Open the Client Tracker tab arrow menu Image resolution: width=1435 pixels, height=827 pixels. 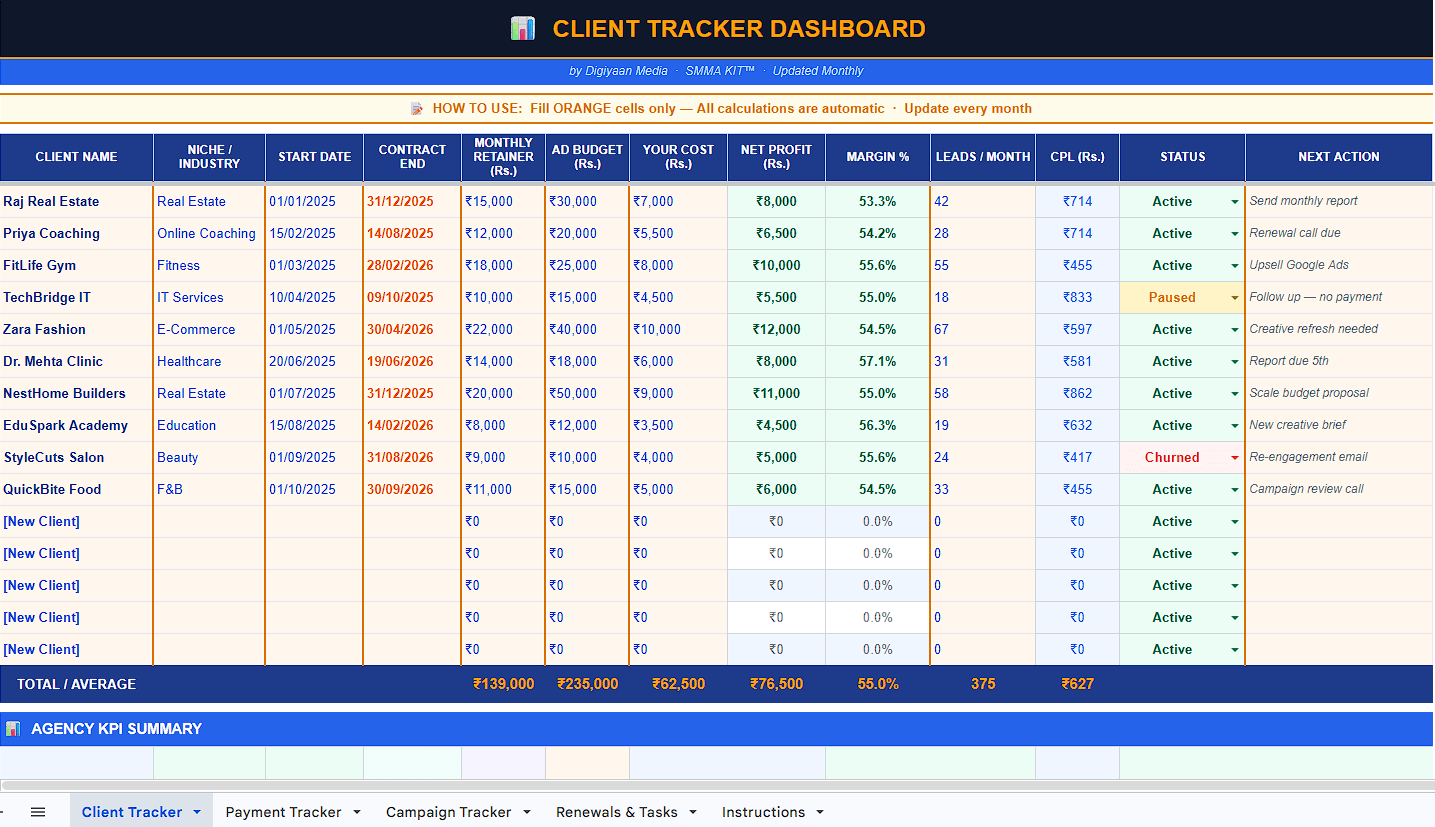point(197,812)
